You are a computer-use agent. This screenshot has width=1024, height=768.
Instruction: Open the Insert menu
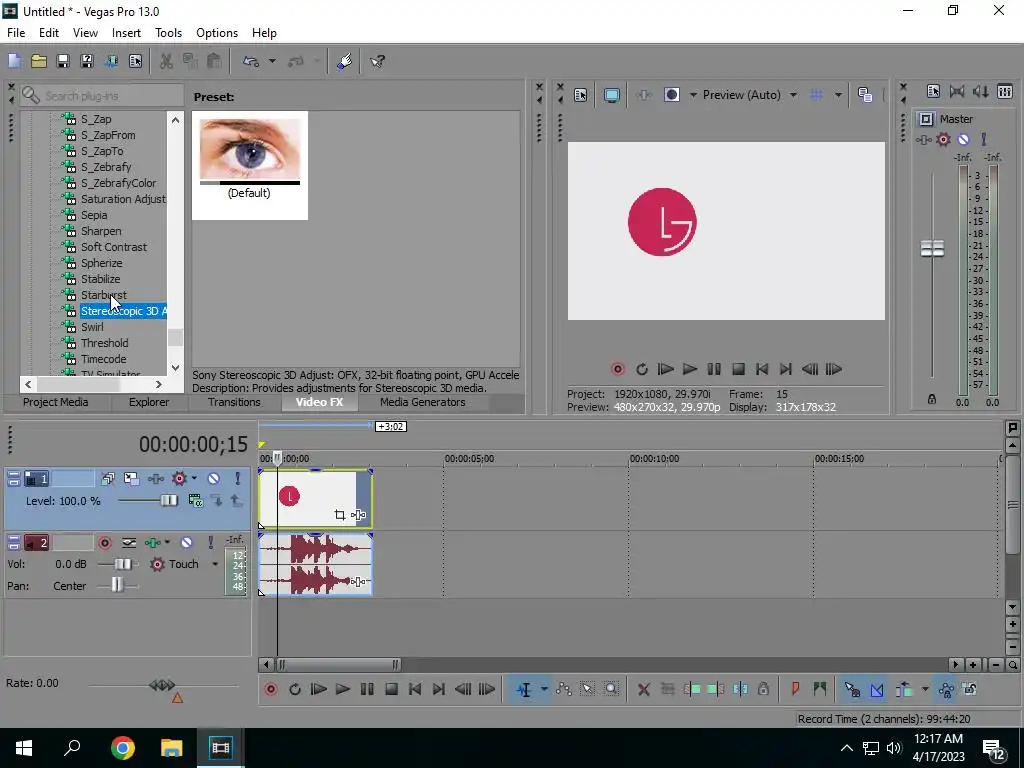coord(126,33)
